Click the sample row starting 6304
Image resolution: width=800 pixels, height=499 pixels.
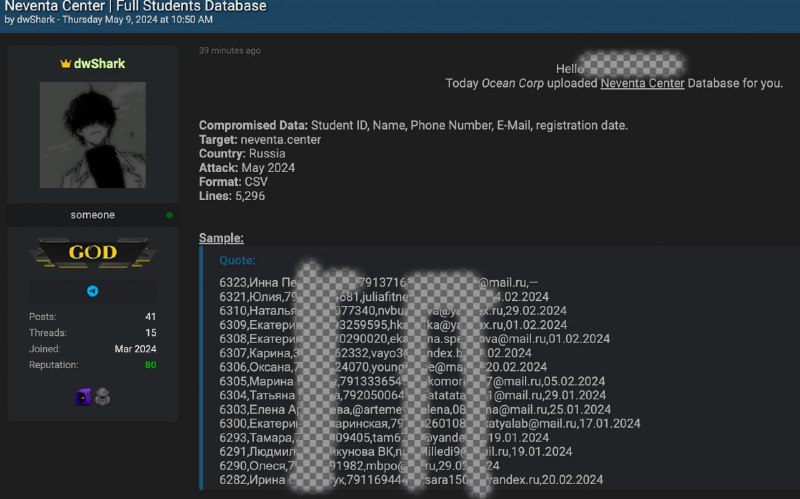click(x=413, y=395)
